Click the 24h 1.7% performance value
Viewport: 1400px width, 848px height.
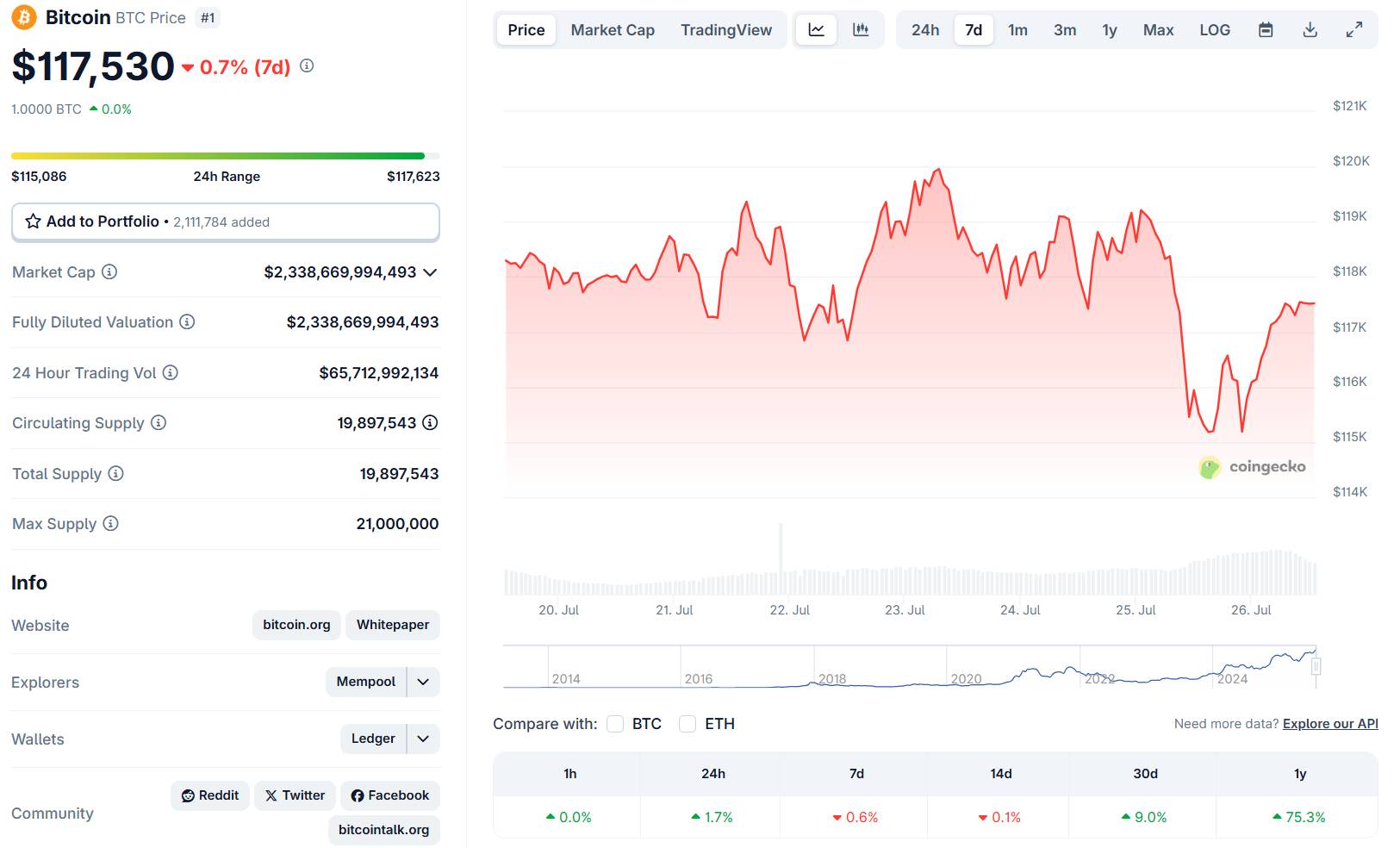[712, 817]
